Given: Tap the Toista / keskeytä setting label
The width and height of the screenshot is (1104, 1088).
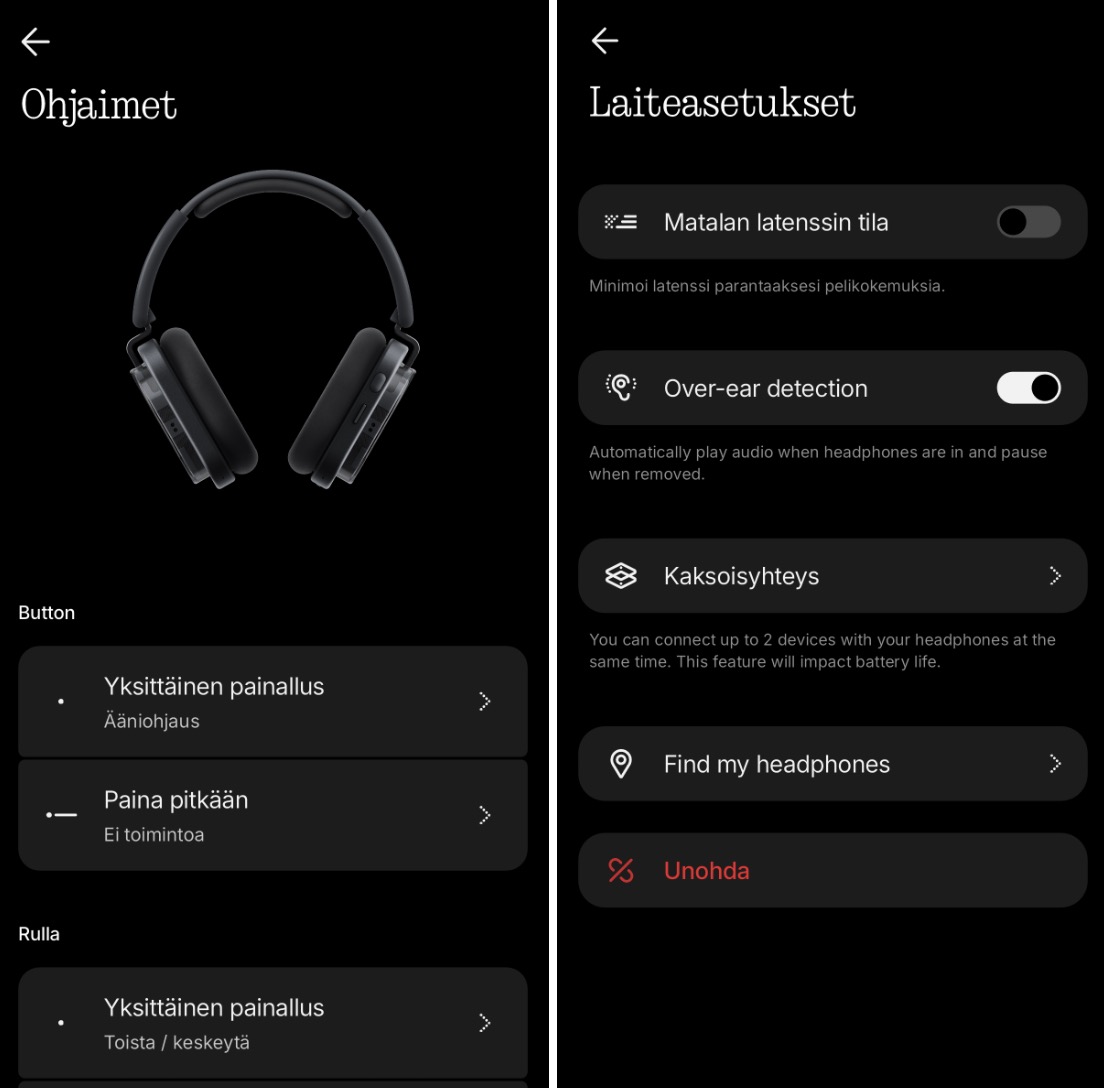Looking at the screenshot, I should point(177,1042).
